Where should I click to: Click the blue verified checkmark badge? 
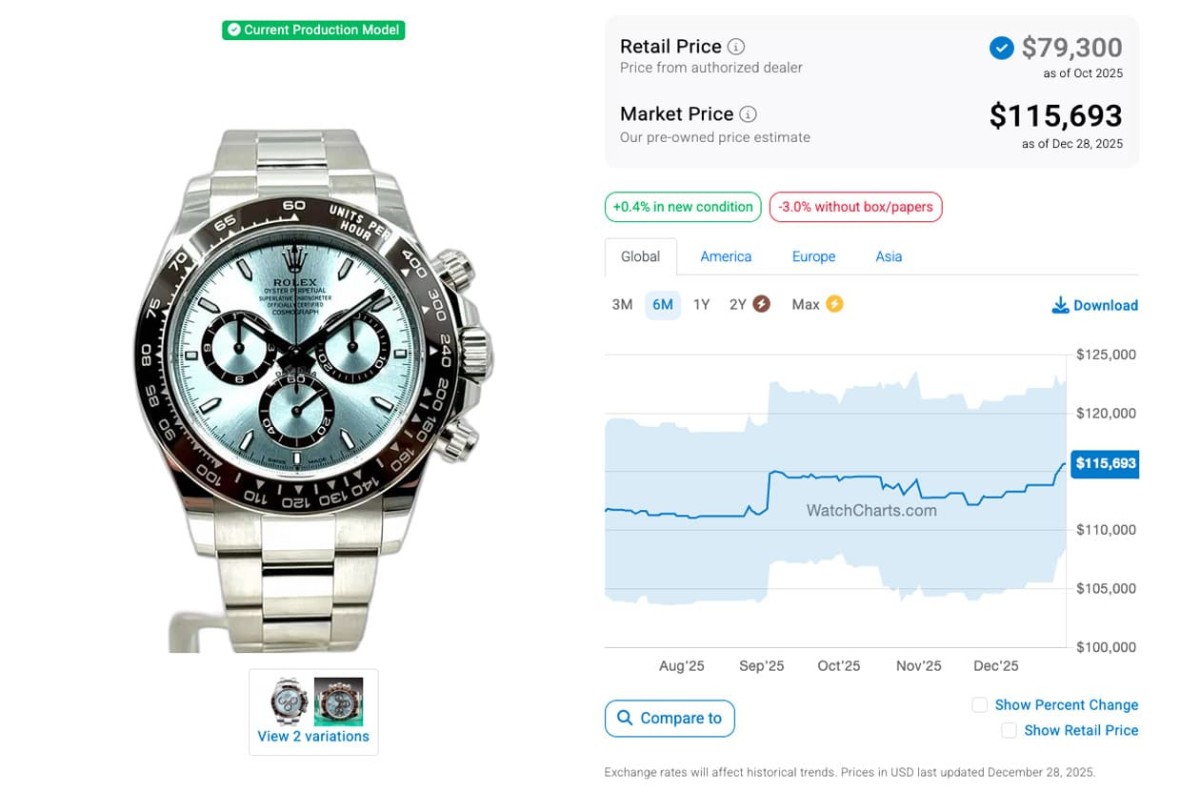coord(1001,48)
